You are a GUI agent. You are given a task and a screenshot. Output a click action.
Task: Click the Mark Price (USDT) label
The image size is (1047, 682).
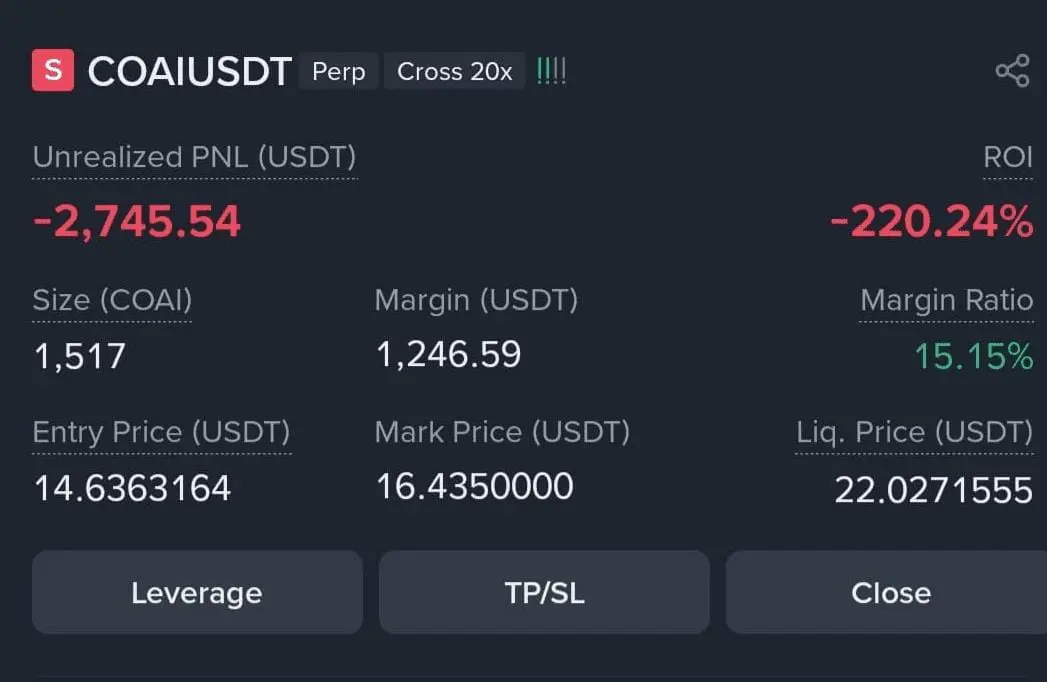502,432
